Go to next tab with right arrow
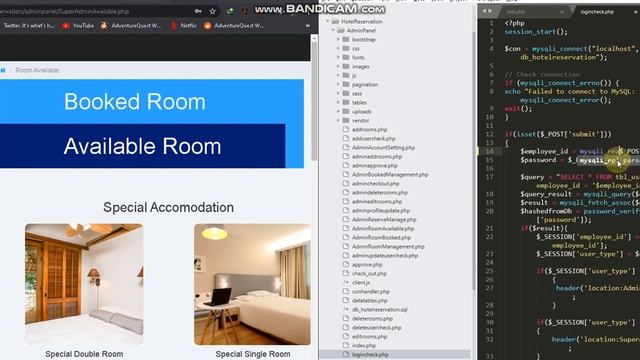Screen dimensions: 640x360 [x=490, y=11]
